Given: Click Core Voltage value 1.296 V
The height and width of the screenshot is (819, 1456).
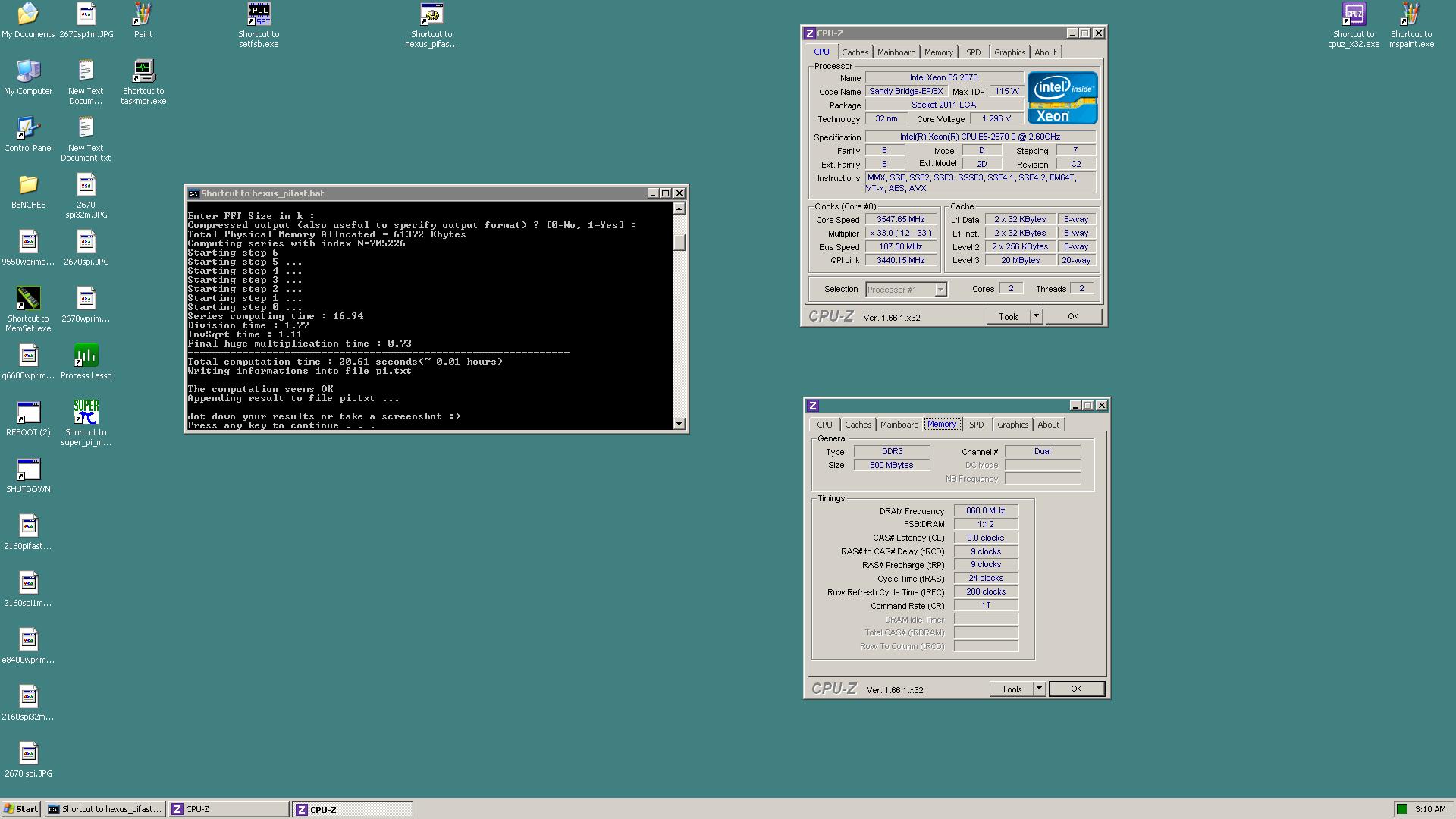Looking at the screenshot, I should [x=996, y=118].
